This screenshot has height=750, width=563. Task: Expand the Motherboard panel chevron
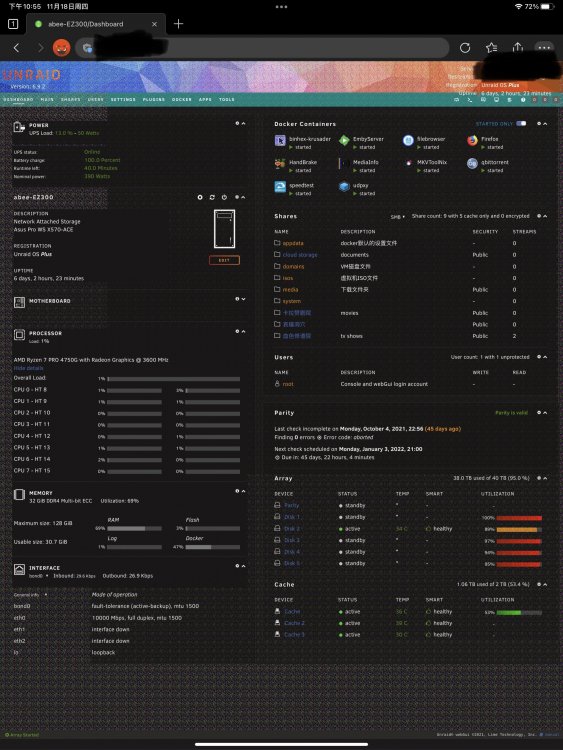click(x=243, y=299)
